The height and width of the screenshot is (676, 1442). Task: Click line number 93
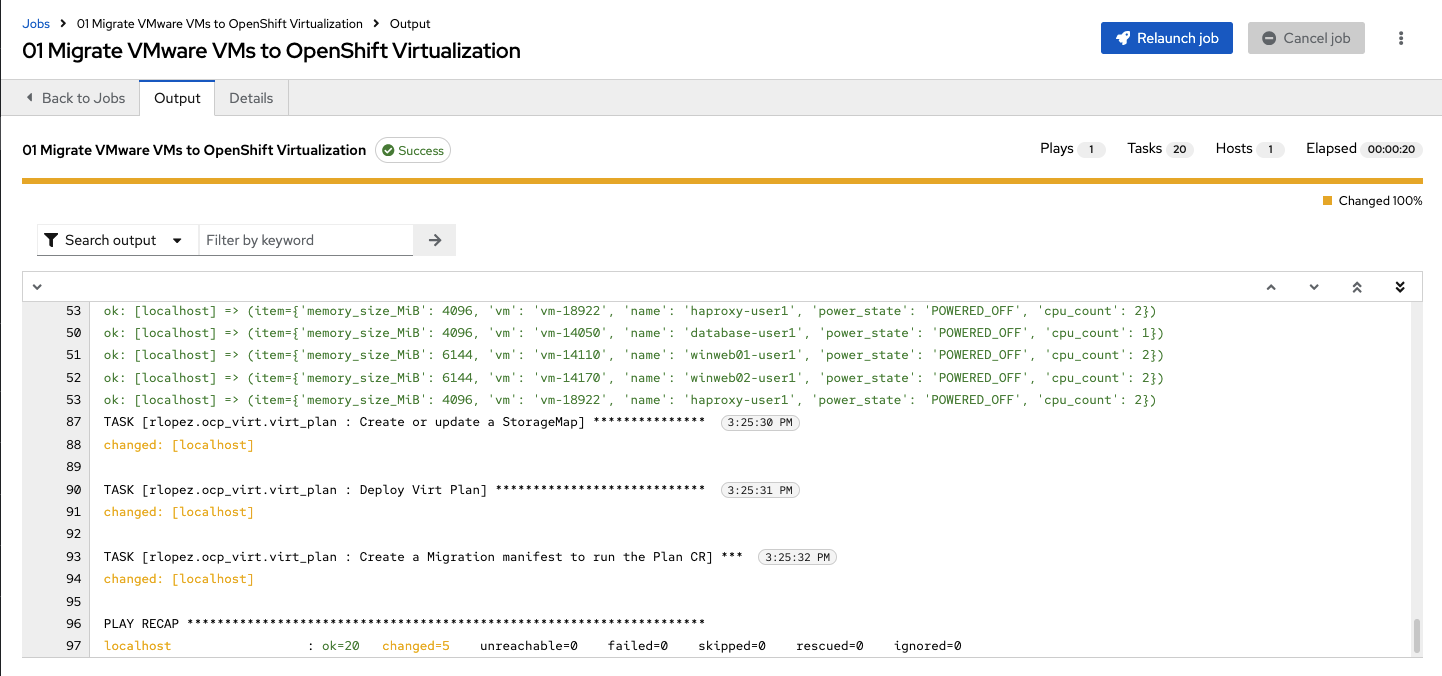point(73,557)
